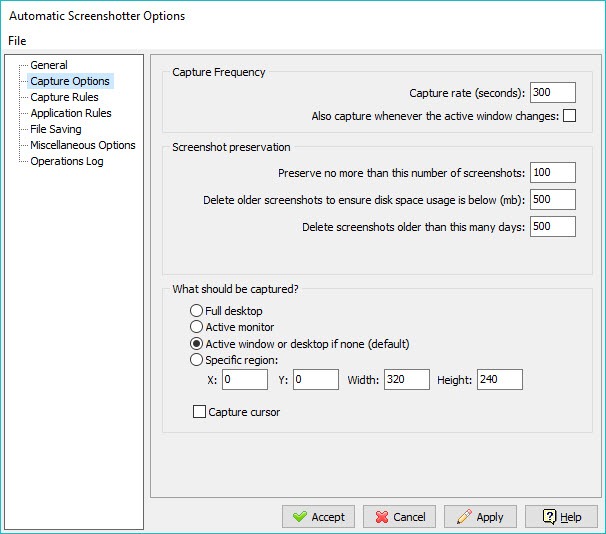Screen dimensions: 606x534
Task: Open the Capture Rules section
Action: pos(65,97)
